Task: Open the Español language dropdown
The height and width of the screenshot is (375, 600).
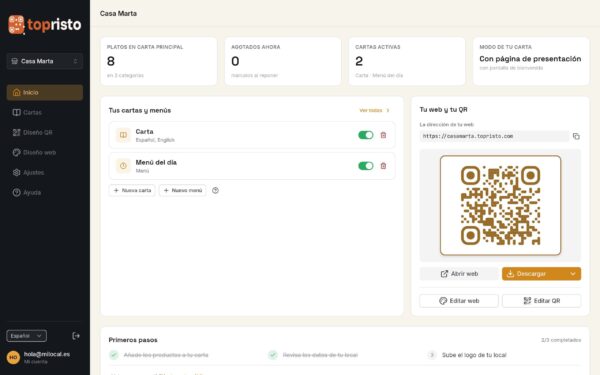Action: pos(26,336)
